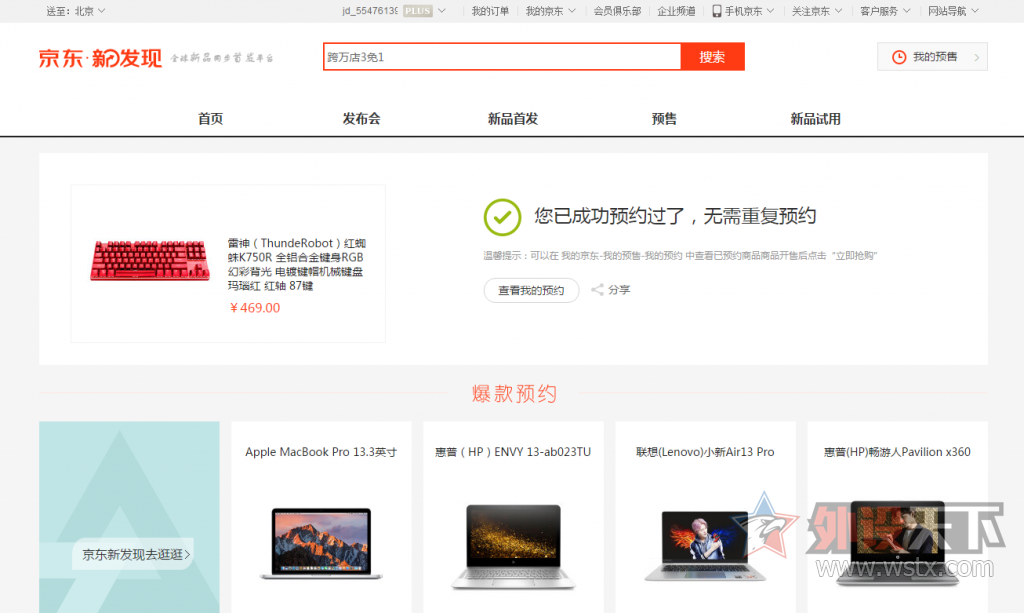Expand the 送至:北京 location dropdown
Viewport: 1024px width, 613px height.
76,11
